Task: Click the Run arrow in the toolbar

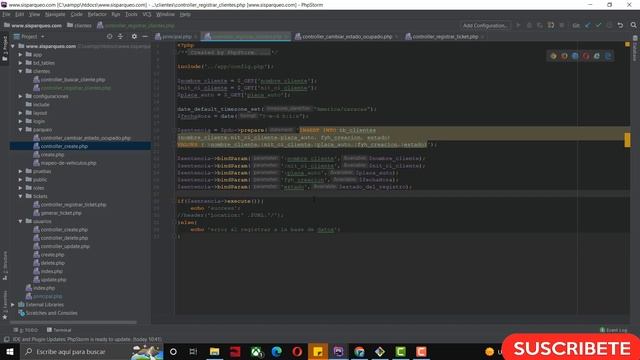Action: point(518,25)
